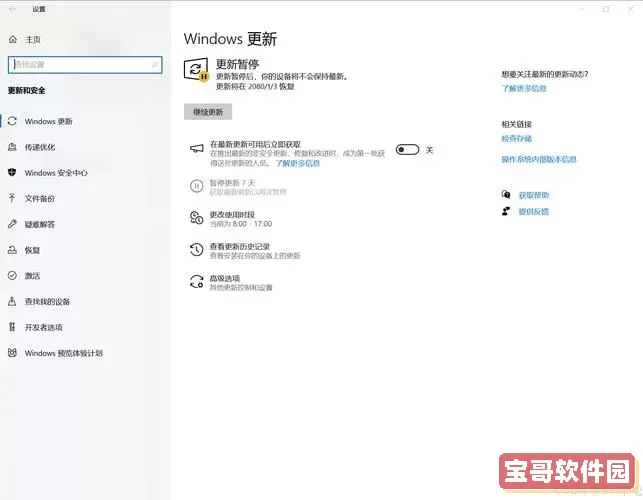Image resolution: width=643 pixels, height=500 pixels.
Task: Click the Home (主页) icon
Action: point(13,39)
